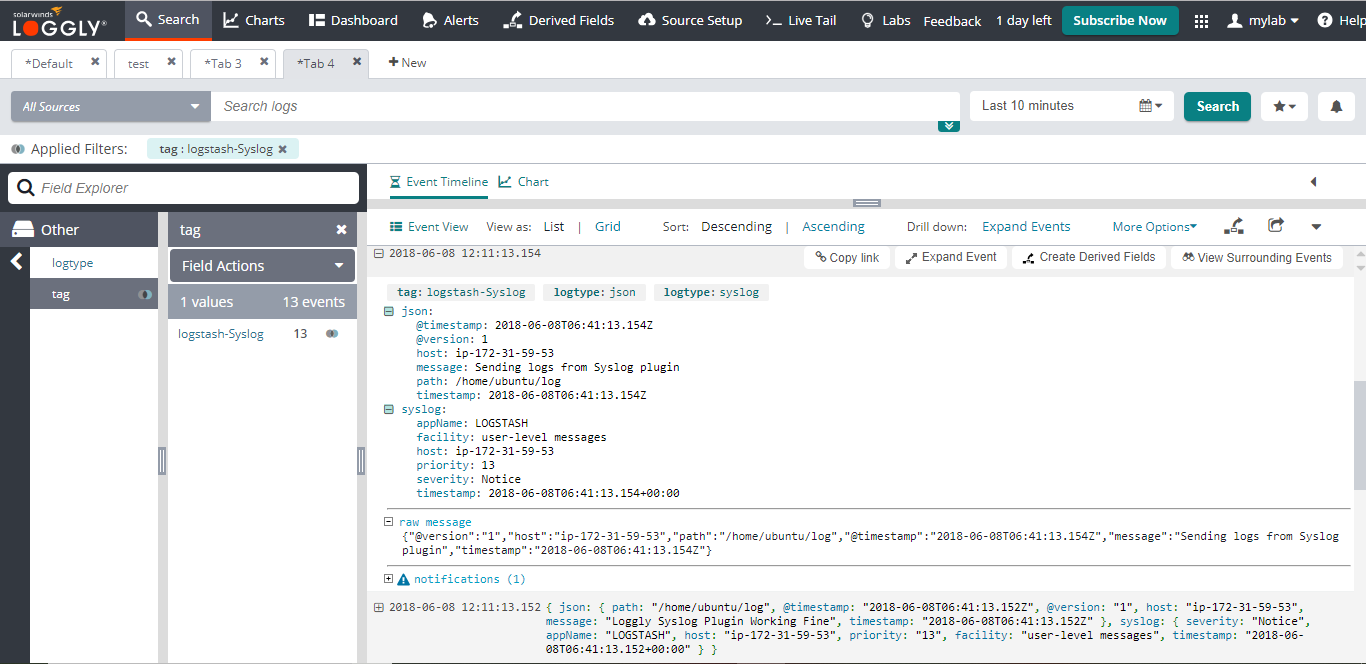Click the derived fields icon near More Options
Image resolution: width=1366 pixels, height=664 pixels.
click(1235, 226)
